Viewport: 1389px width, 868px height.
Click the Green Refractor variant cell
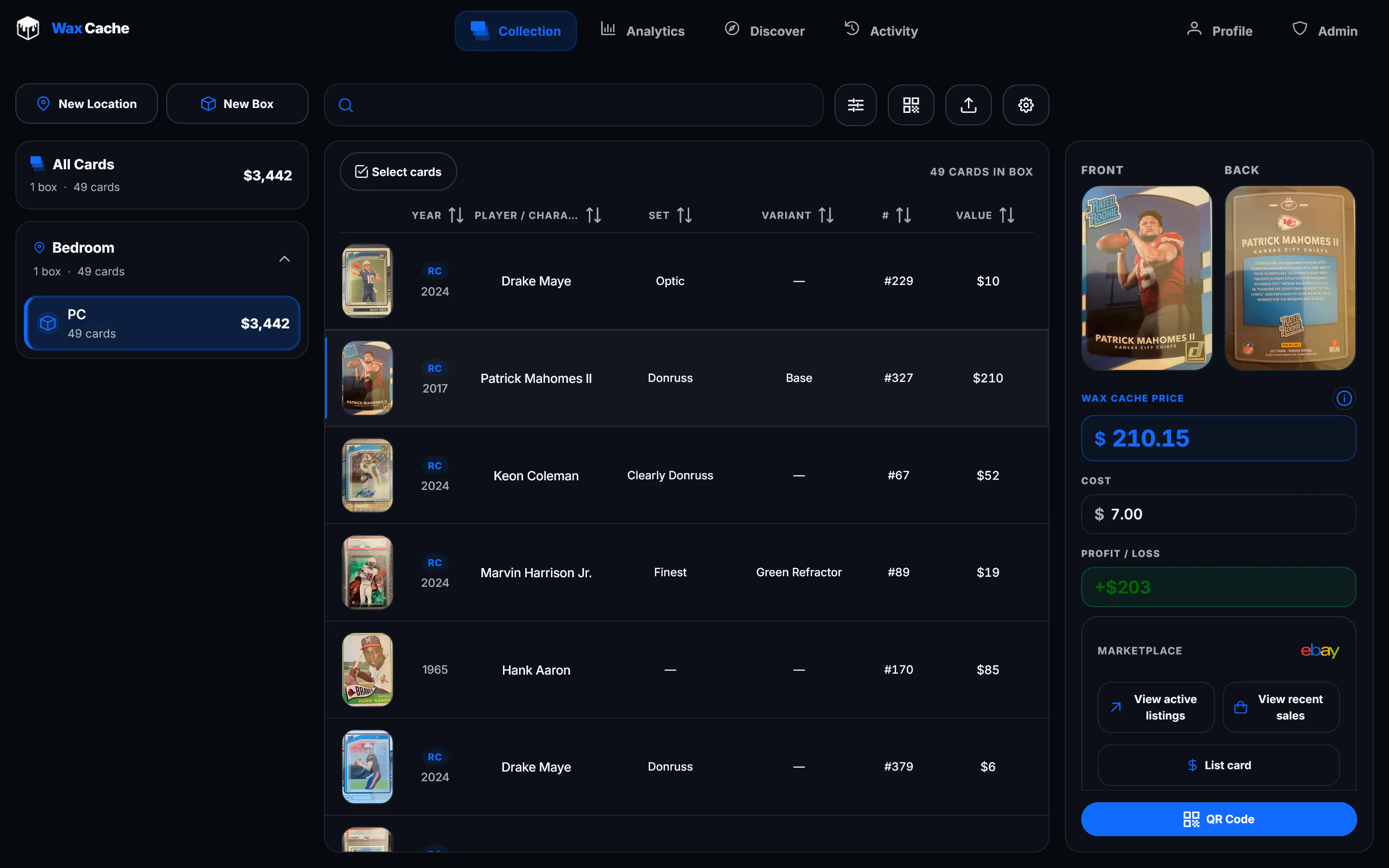pos(799,572)
